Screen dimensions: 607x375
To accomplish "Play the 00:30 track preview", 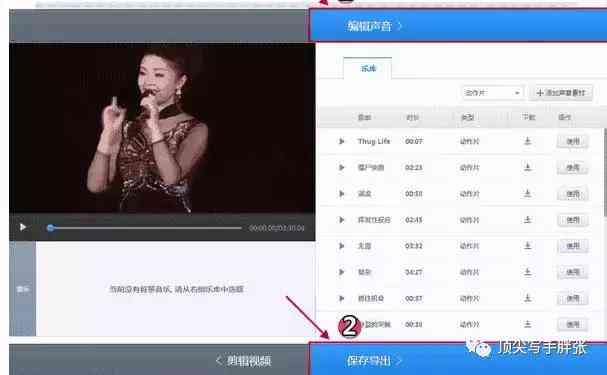I will click(341, 193).
